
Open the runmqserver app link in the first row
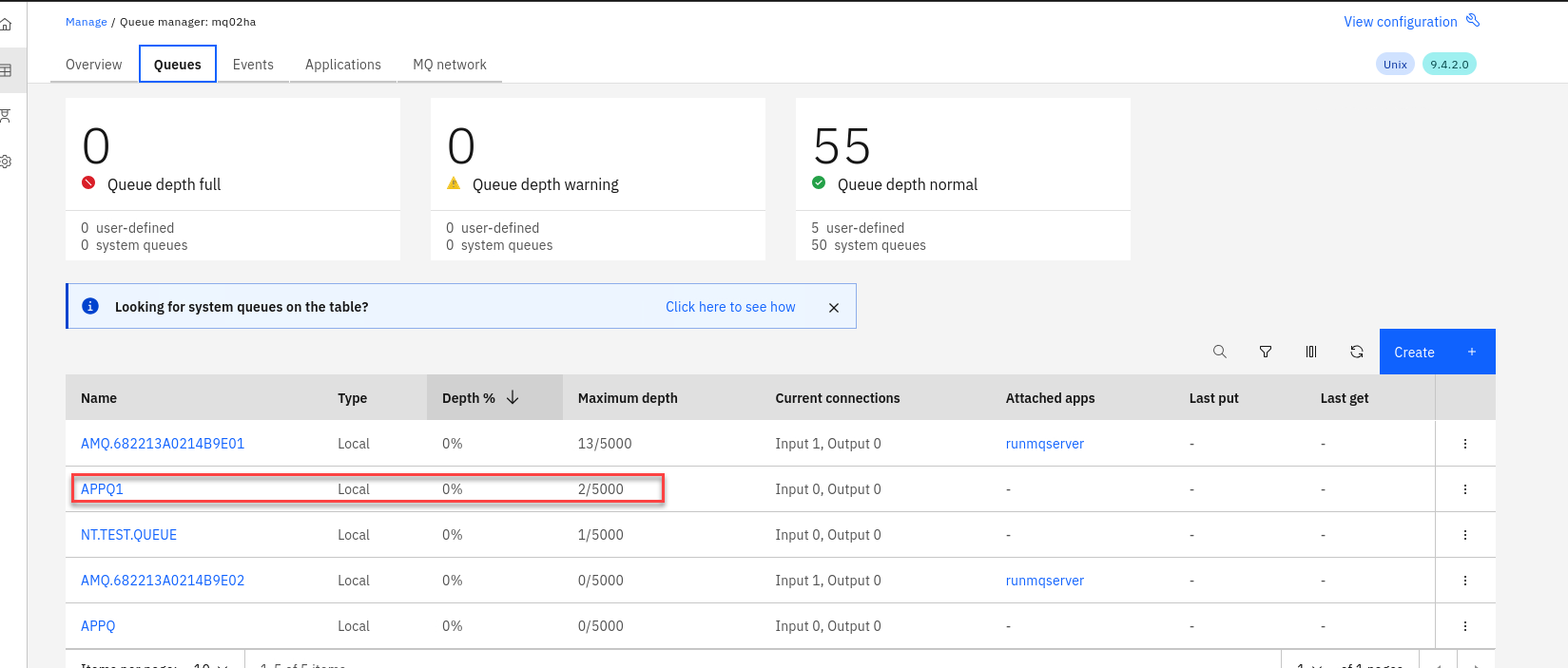1044,444
